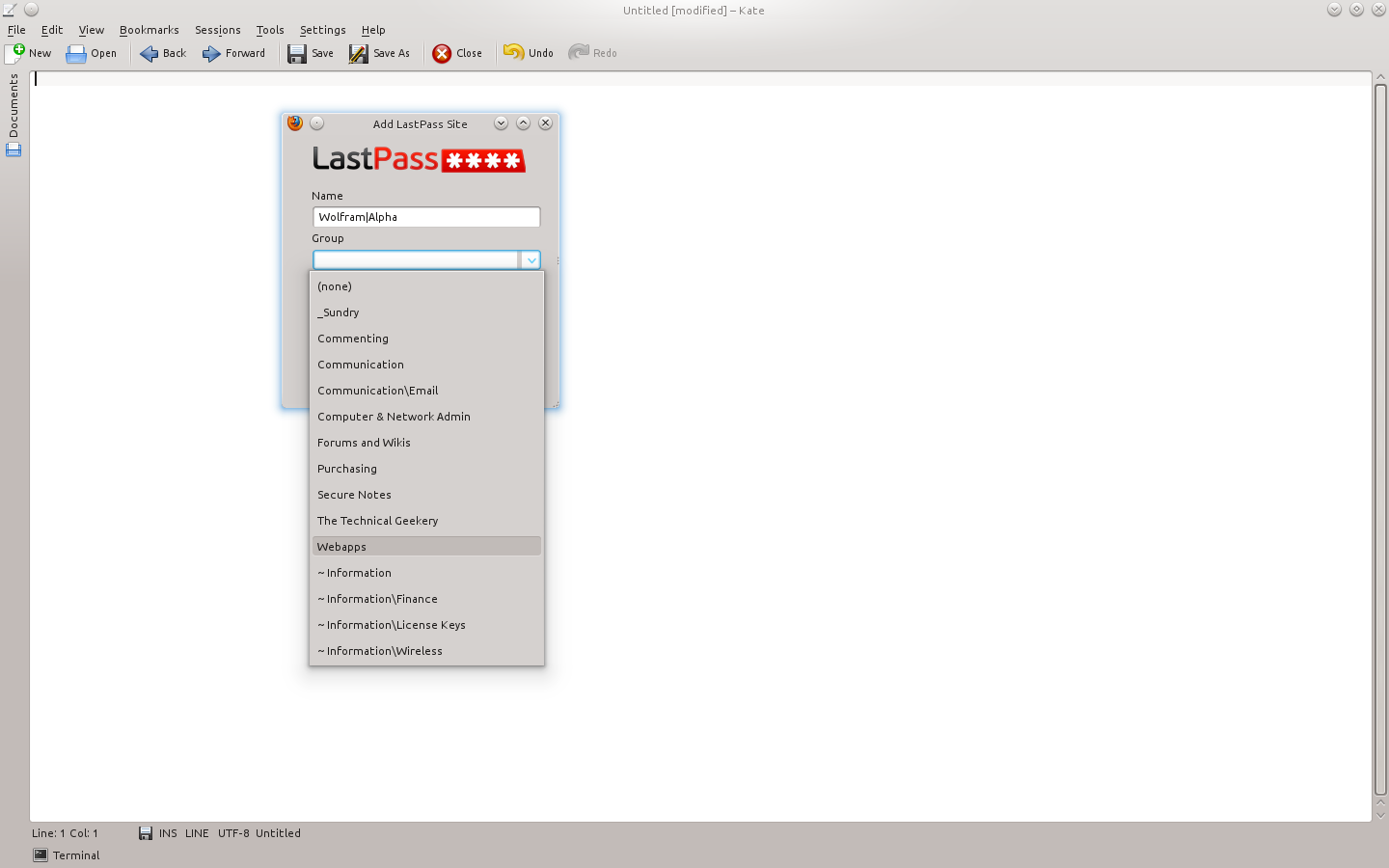The image size is (1389, 868).
Task: Collapse the Group dropdown arrow
Action: 531,260
